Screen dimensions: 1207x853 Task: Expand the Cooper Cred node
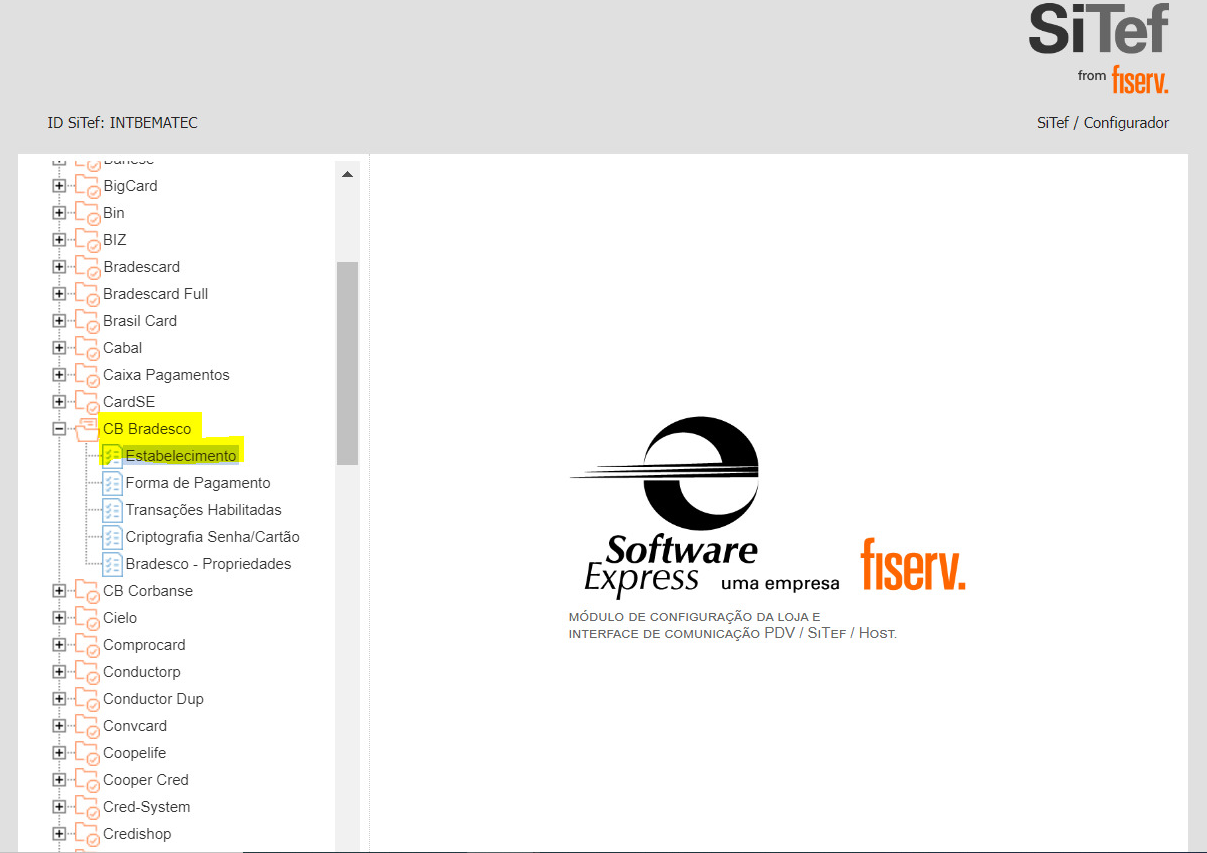click(x=59, y=780)
